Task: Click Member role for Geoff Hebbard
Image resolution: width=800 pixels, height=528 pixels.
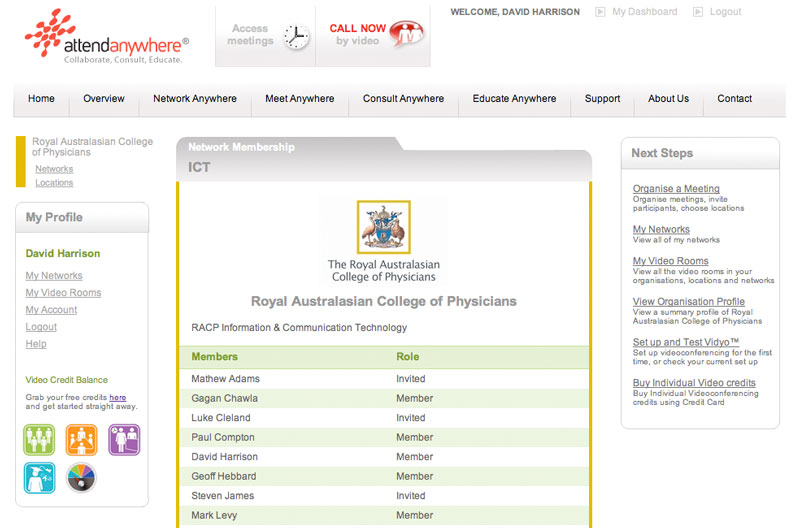Action: [x=414, y=476]
